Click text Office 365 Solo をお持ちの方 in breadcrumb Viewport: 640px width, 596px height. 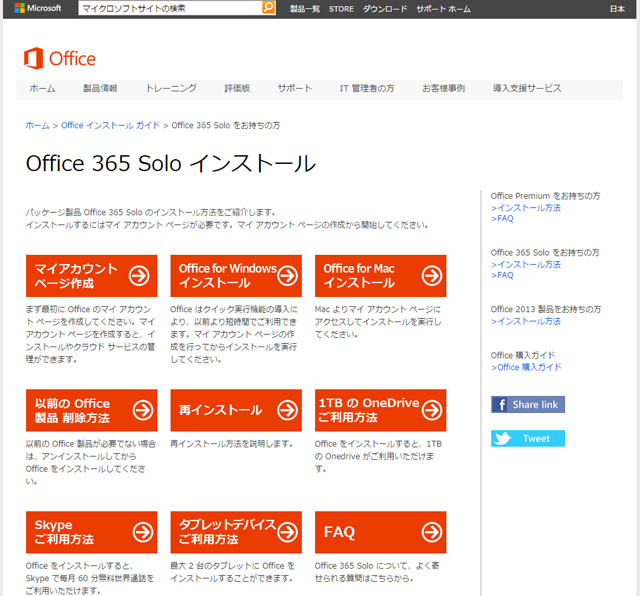point(226,125)
